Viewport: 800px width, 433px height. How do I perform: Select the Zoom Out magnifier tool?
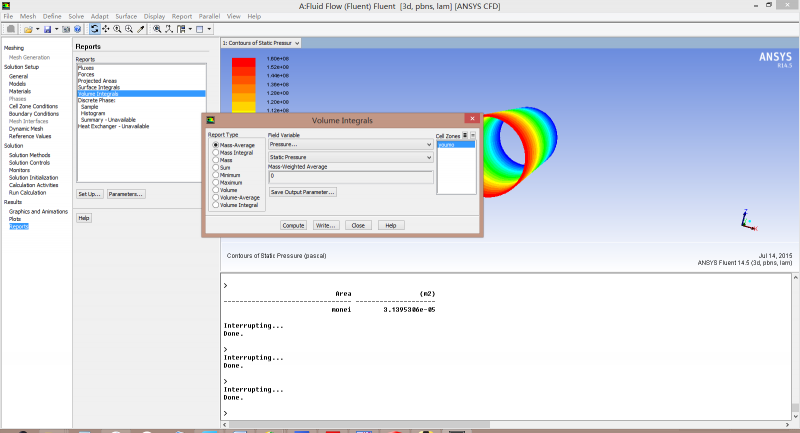[129, 29]
